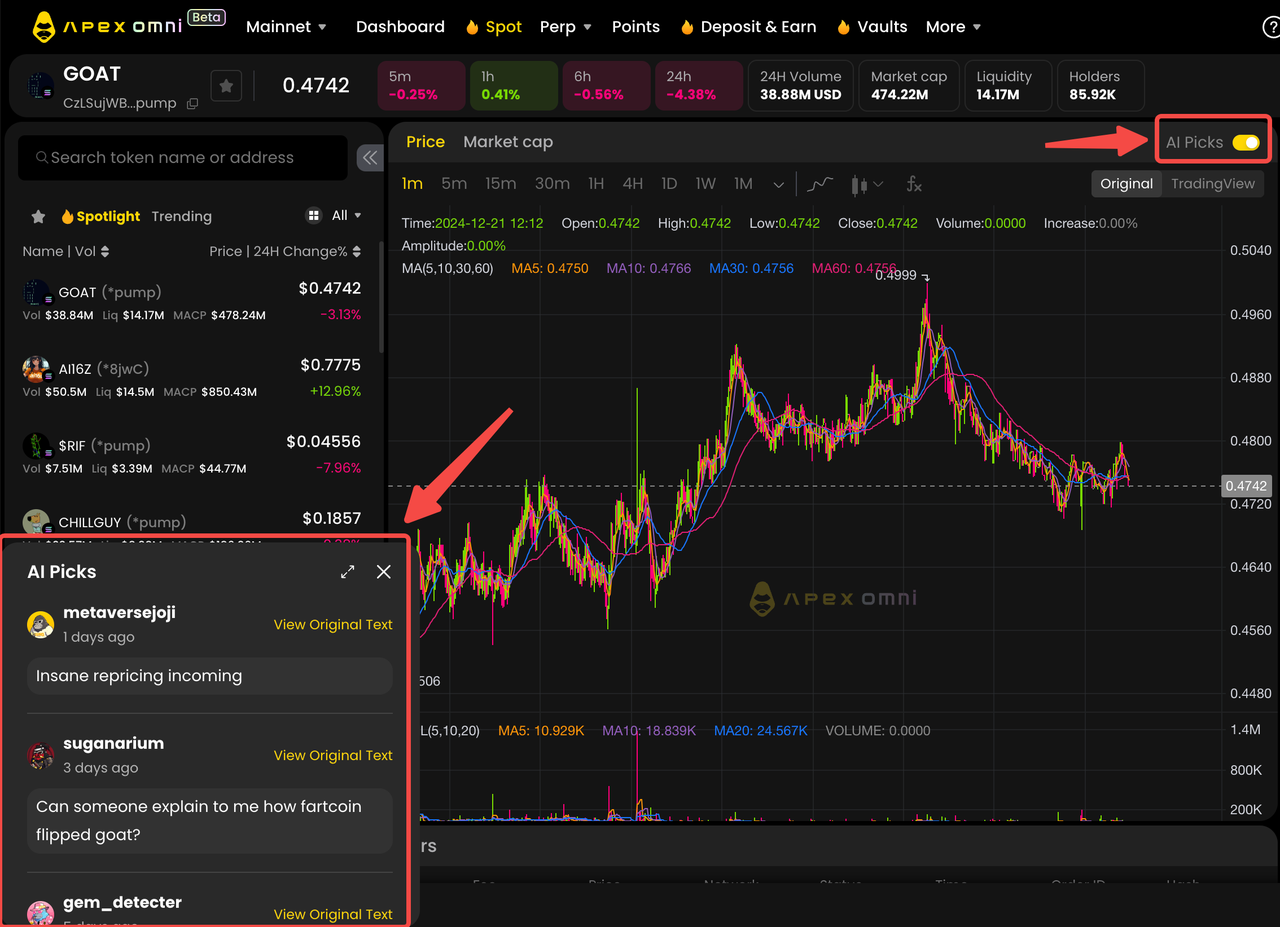Select the 1M monthly chart interval

pyautogui.click(x=743, y=184)
